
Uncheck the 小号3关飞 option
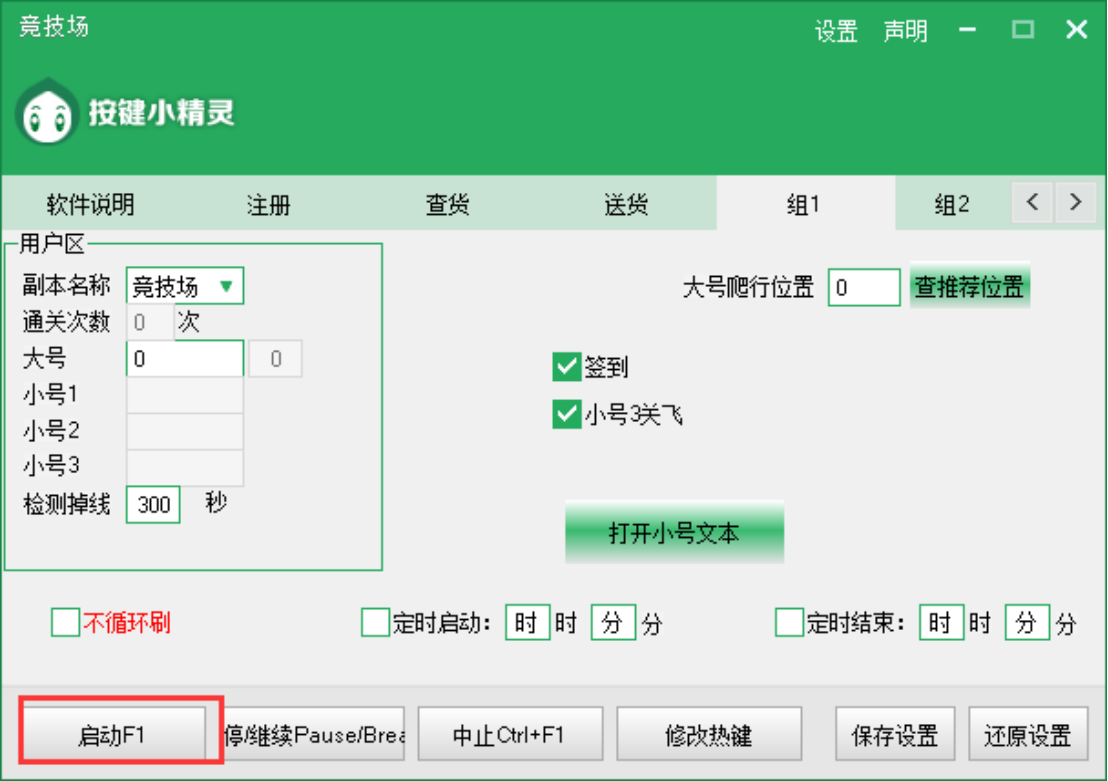pyautogui.click(x=567, y=414)
